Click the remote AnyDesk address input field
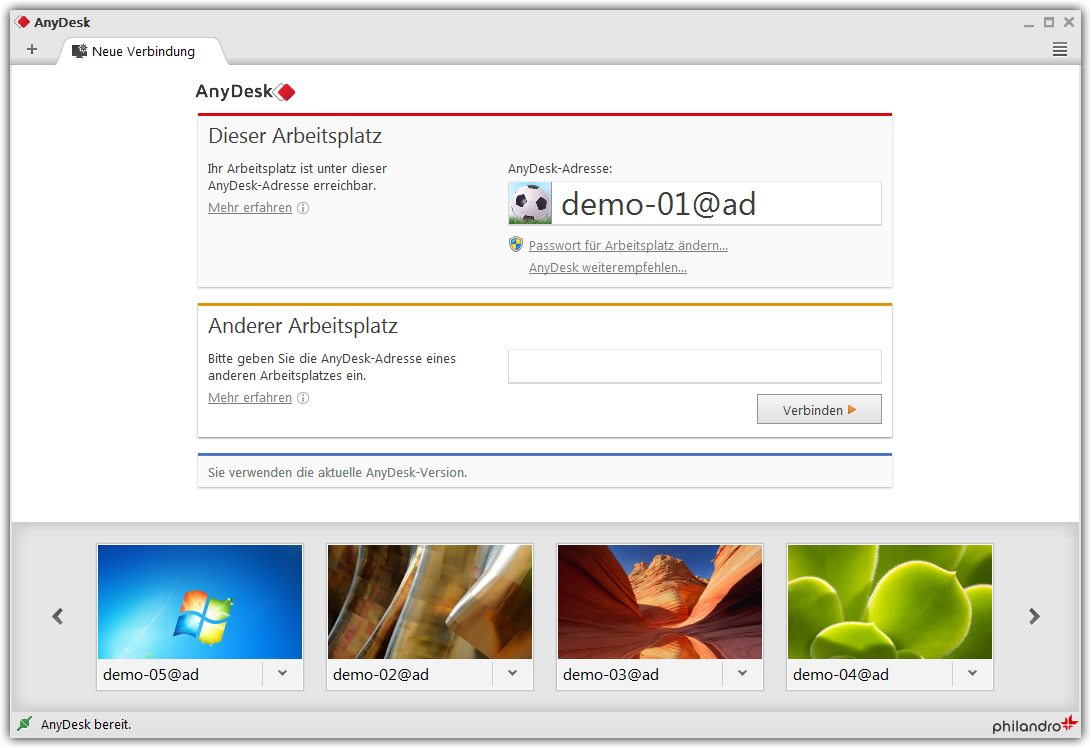Screen dimensions: 1091x748 point(694,366)
